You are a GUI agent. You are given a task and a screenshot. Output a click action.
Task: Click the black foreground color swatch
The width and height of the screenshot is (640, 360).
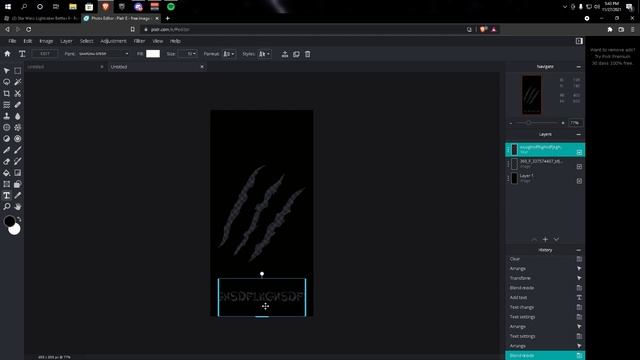click(9, 222)
